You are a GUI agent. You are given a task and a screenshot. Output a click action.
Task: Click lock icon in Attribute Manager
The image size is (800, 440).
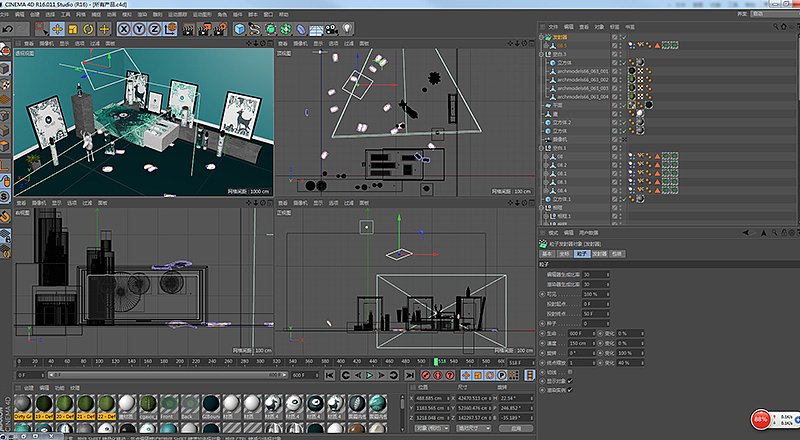pyautogui.click(x=784, y=233)
